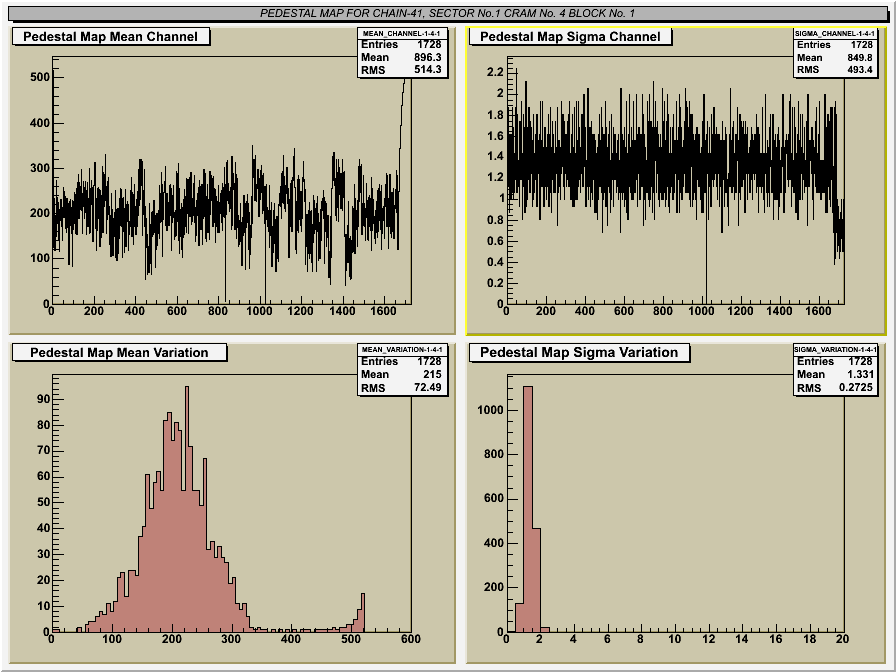The width and height of the screenshot is (896, 672).
Task: Click RMS value 493.4 in Sigma Channel stats
Action: click(859, 70)
